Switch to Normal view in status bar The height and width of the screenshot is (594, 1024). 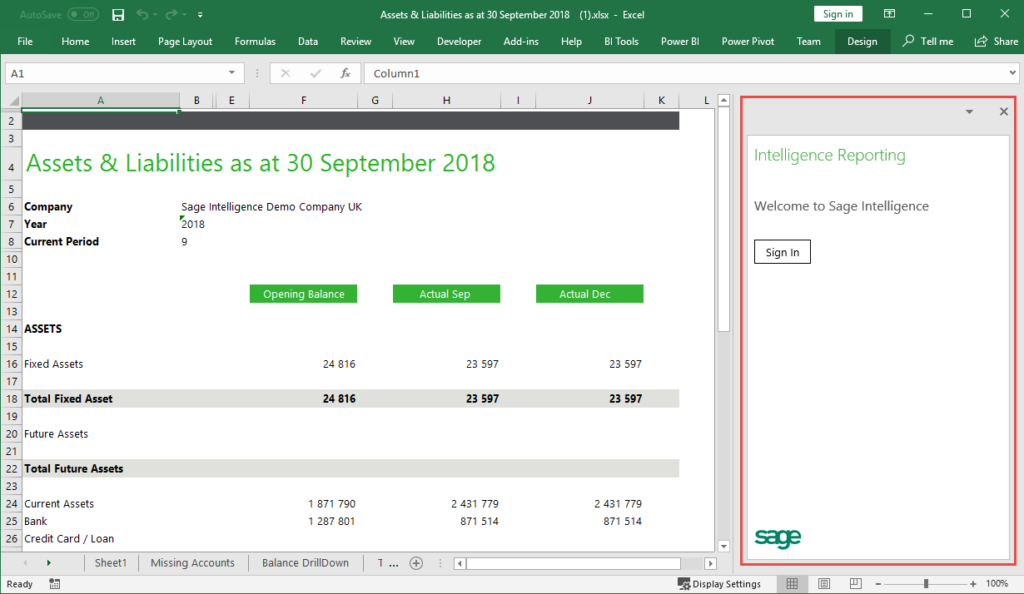[792, 583]
